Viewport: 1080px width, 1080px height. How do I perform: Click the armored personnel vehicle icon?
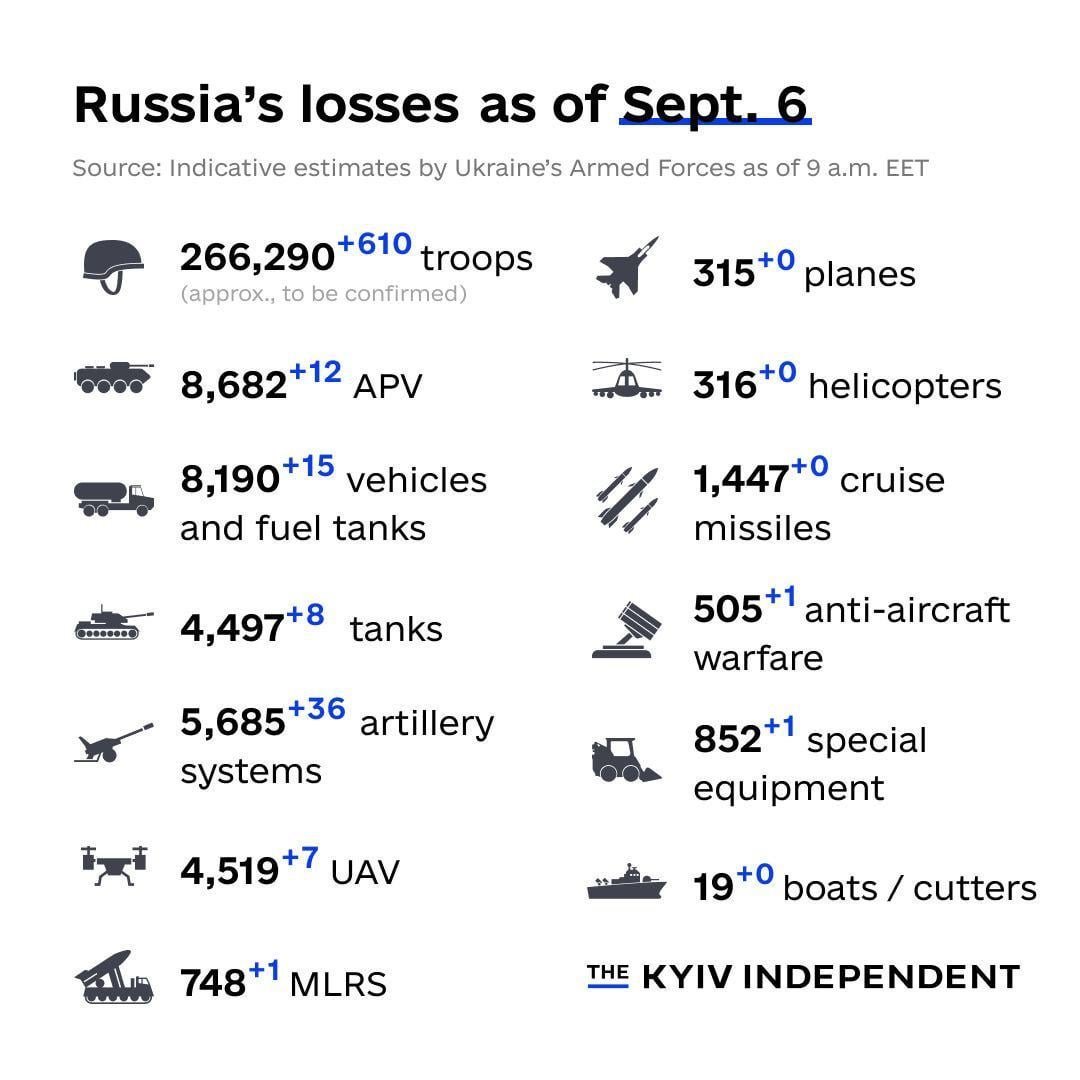pos(114,377)
